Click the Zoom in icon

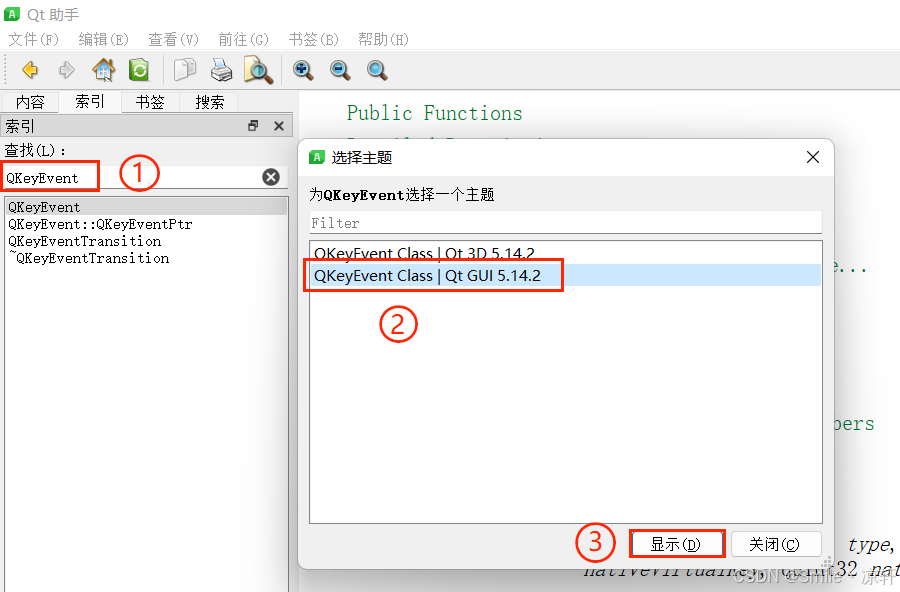(x=303, y=70)
